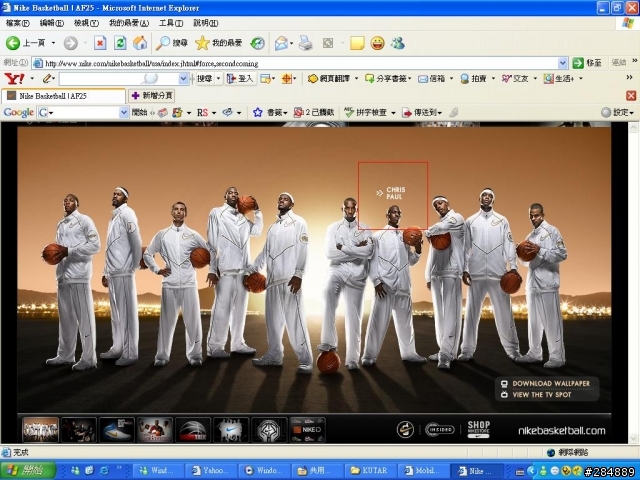Switch to the Yahoo taskbar window

[210, 471]
